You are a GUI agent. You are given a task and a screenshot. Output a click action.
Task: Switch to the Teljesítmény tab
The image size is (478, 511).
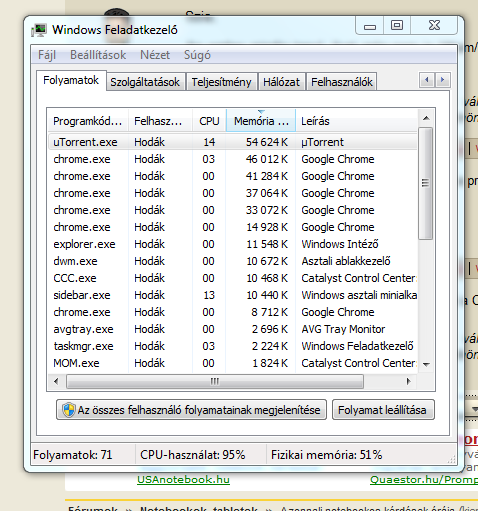(x=221, y=82)
